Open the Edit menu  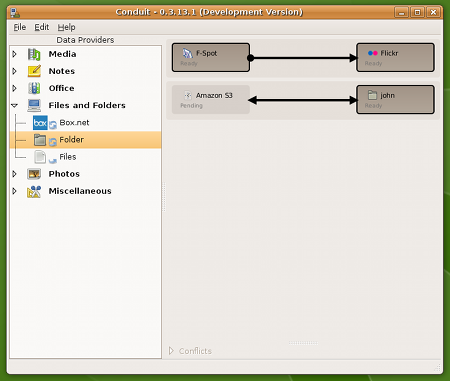(42, 27)
